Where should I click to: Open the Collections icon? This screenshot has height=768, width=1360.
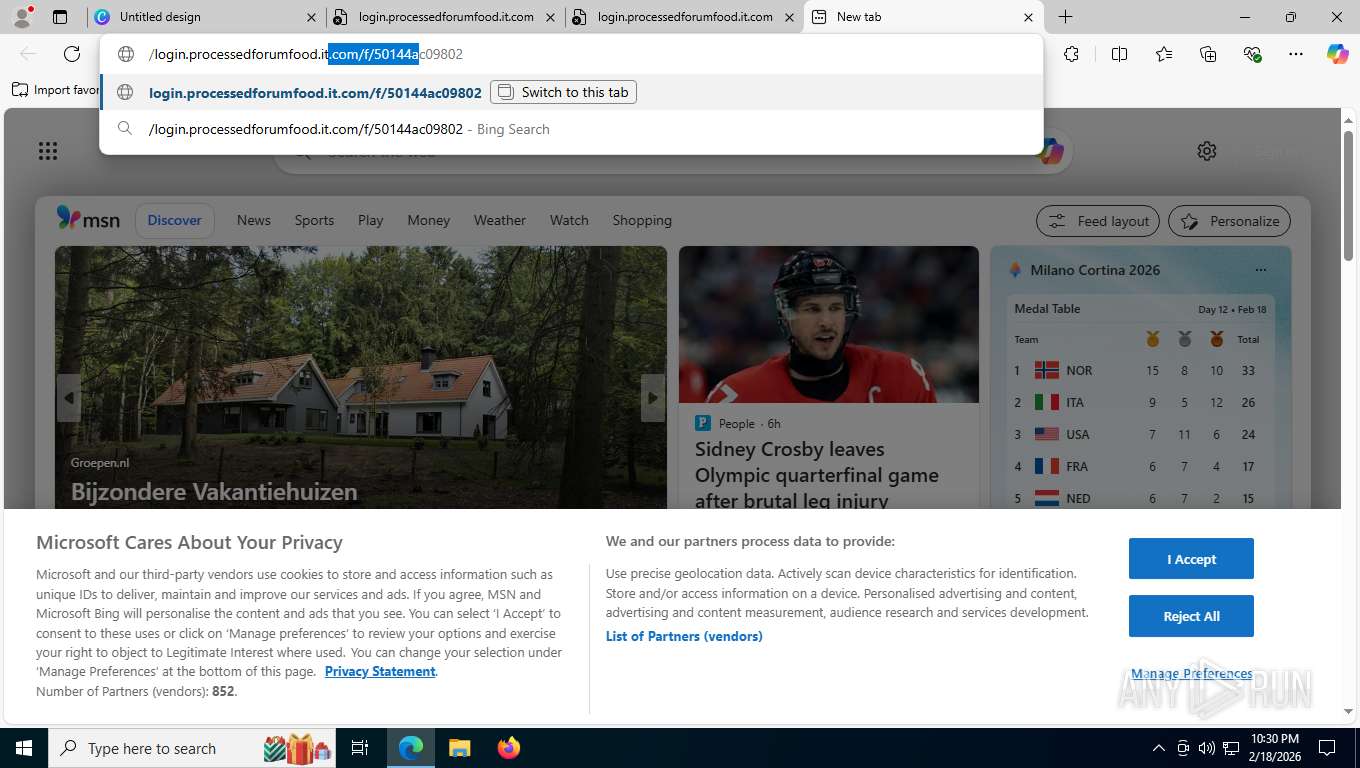1208,54
